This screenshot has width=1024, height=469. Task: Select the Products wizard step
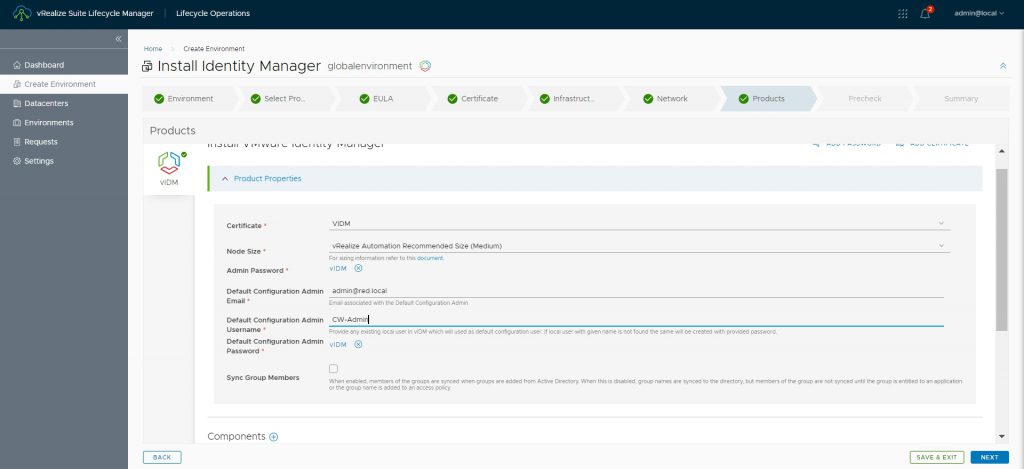pos(768,99)
